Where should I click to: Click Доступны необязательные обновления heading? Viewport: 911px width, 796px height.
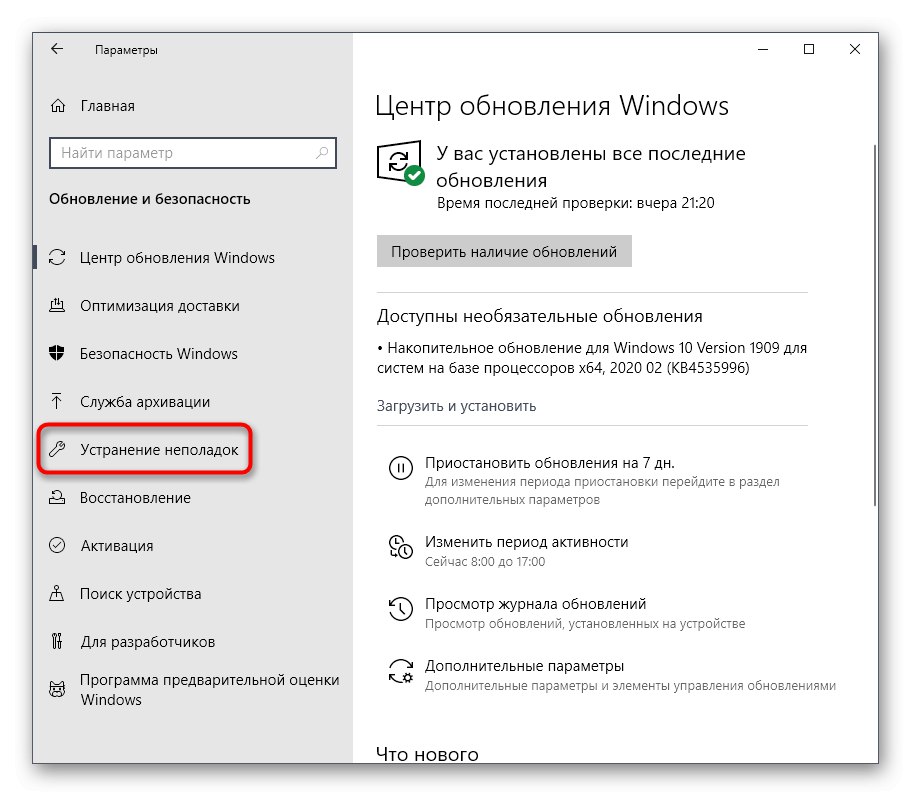pyautogui.click(x=539, y=316)
